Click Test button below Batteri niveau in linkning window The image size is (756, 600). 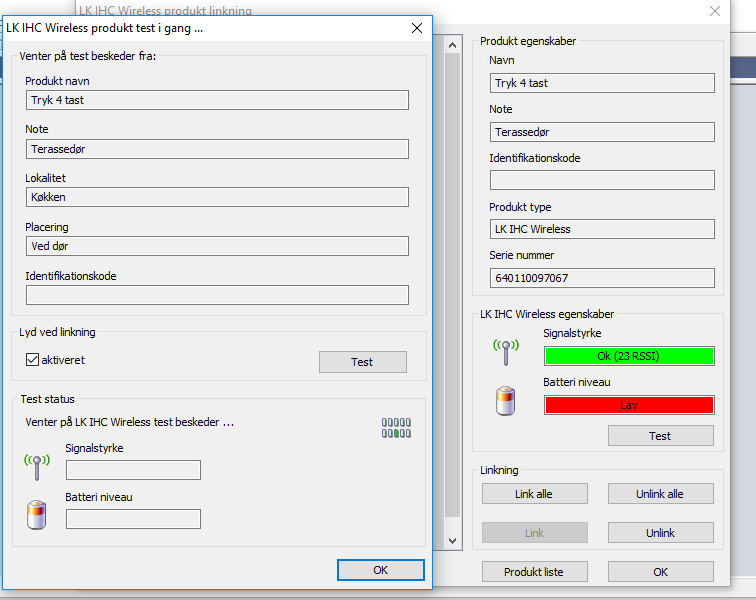[x=661, y=436]
